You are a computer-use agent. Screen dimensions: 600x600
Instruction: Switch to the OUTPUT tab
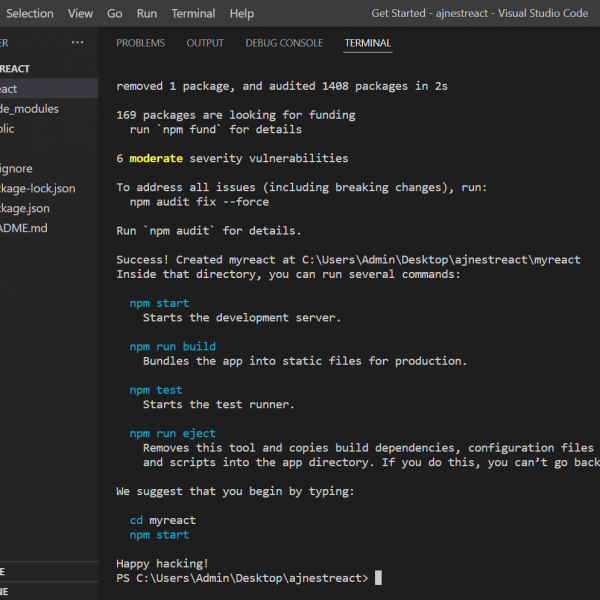(x=205, y=43)
